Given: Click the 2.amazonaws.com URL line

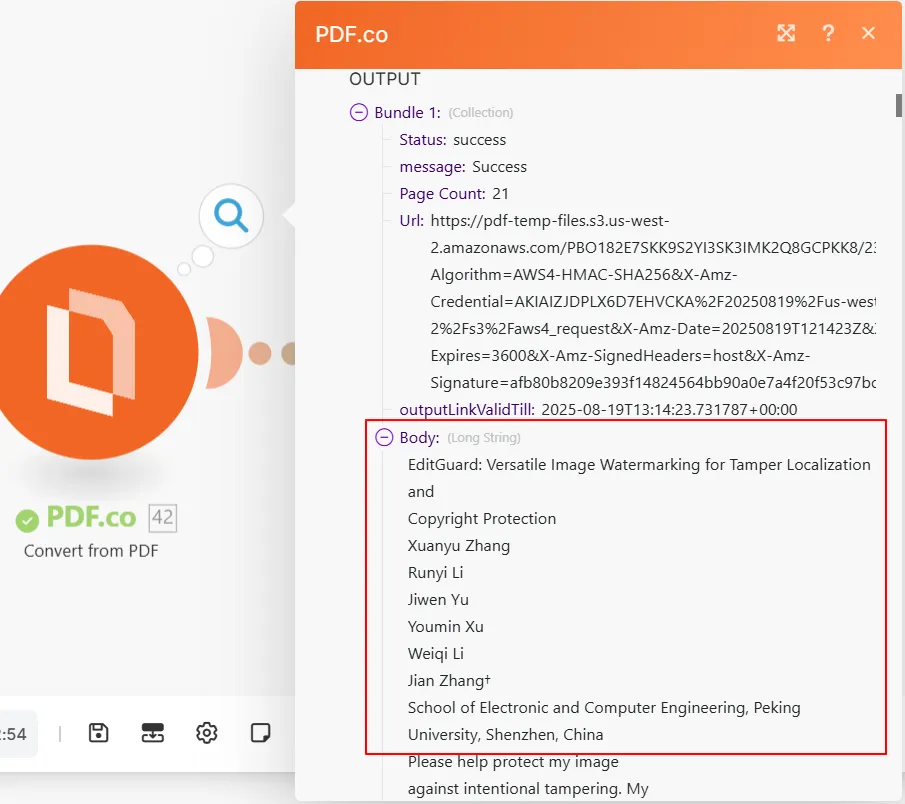Looking at the screenshot, I should (x=653, y=248).
